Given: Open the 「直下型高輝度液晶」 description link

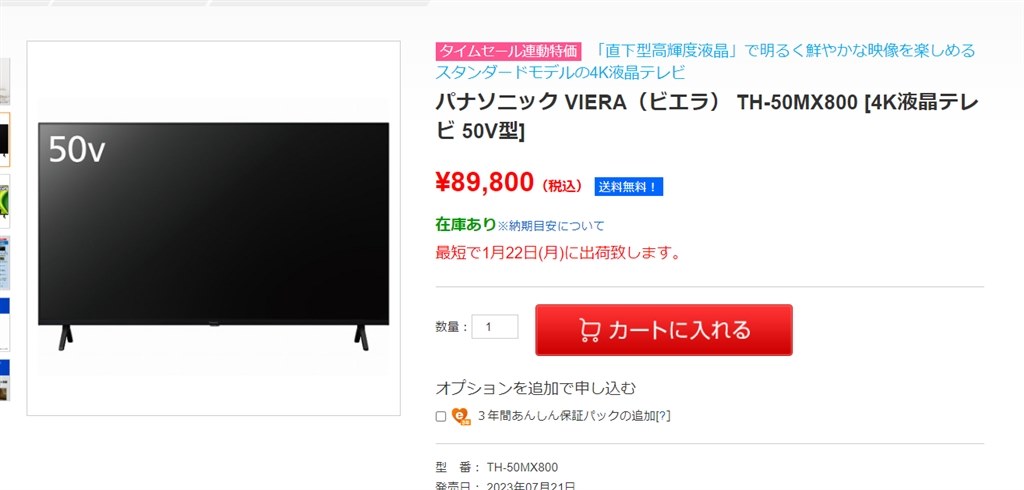Looking at the screenshot, I should pyautogui.click(x=705, y=61).
